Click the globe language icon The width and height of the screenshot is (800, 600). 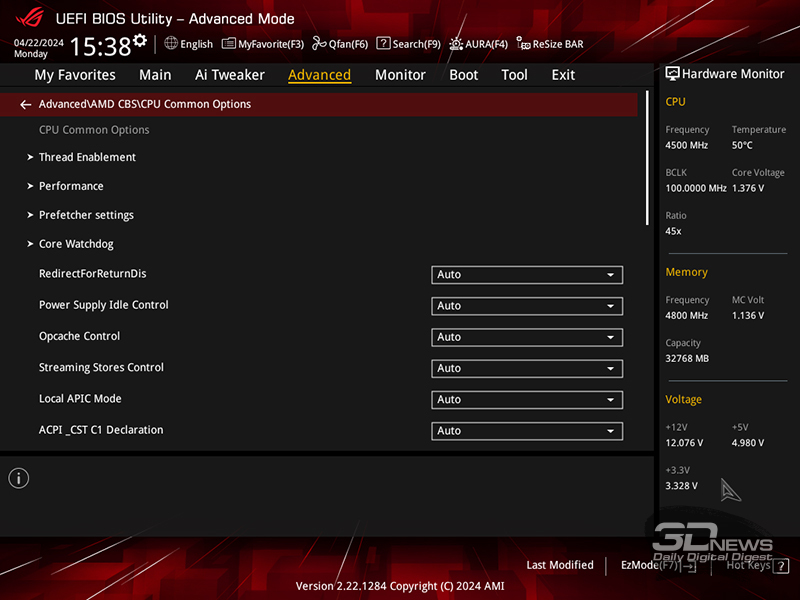point(171,43)
